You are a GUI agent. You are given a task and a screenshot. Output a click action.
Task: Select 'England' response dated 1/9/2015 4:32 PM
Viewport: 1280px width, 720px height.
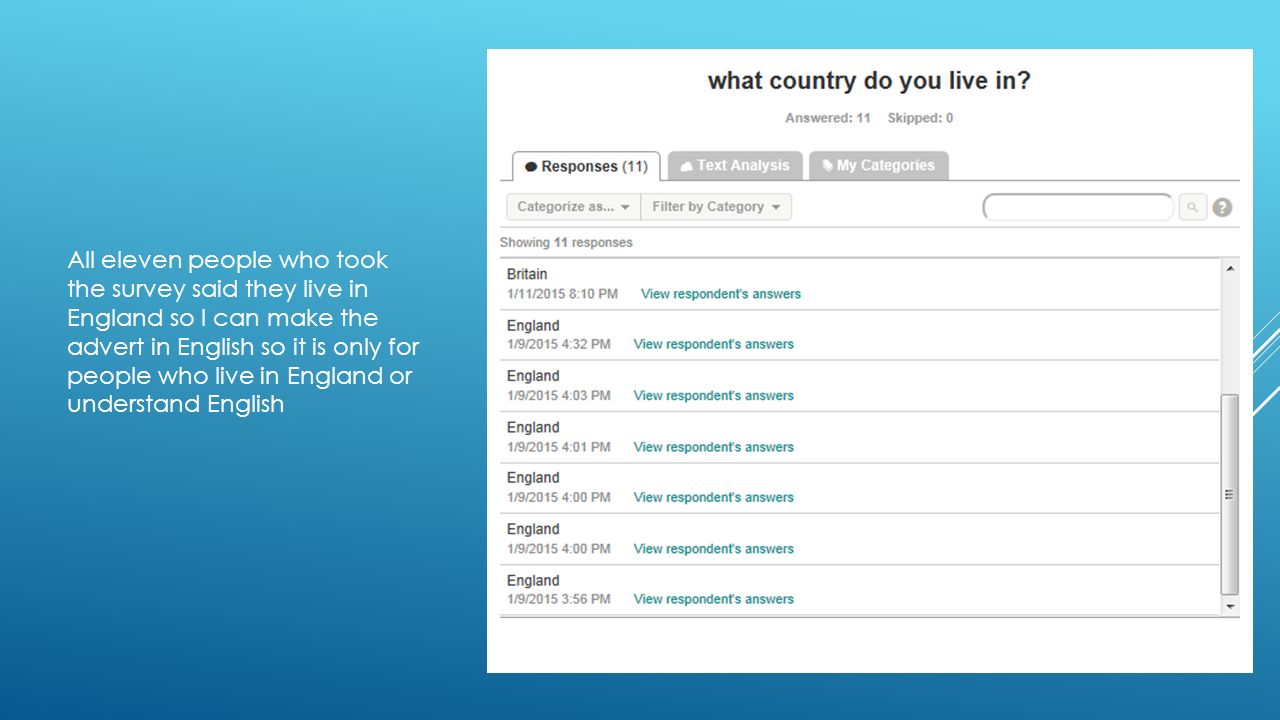click(533, 326)
